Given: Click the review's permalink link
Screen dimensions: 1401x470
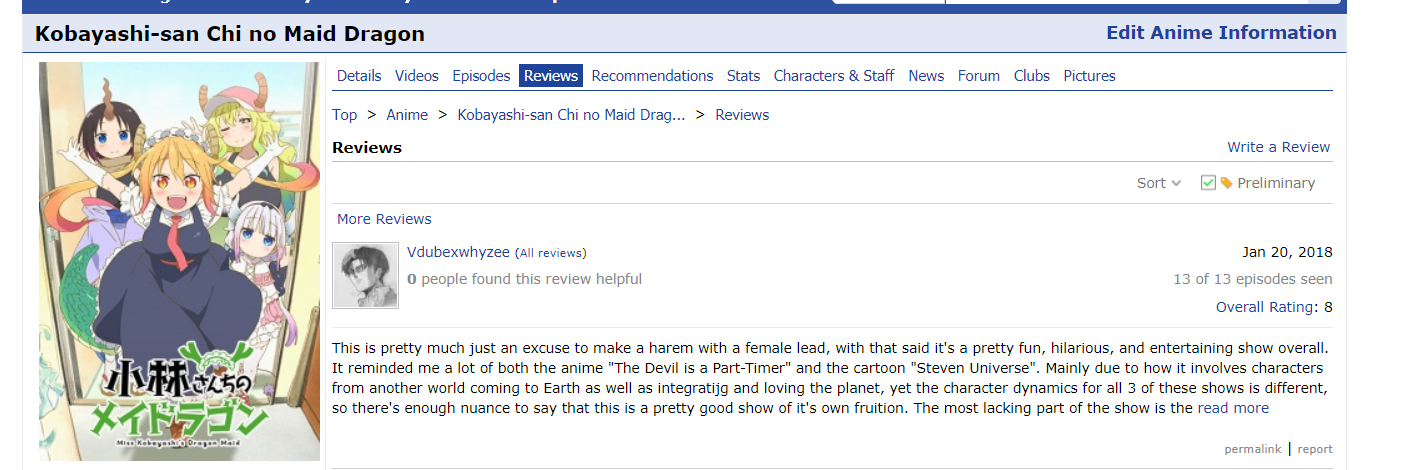Looking at the screenshot, I should pos(1252,449).
